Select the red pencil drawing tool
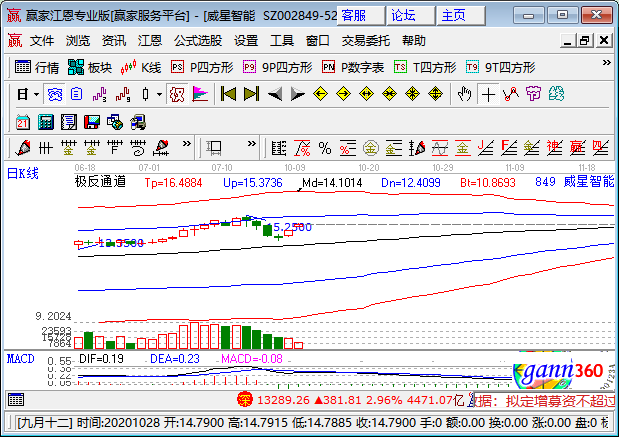619x437 pixels. 23,148
